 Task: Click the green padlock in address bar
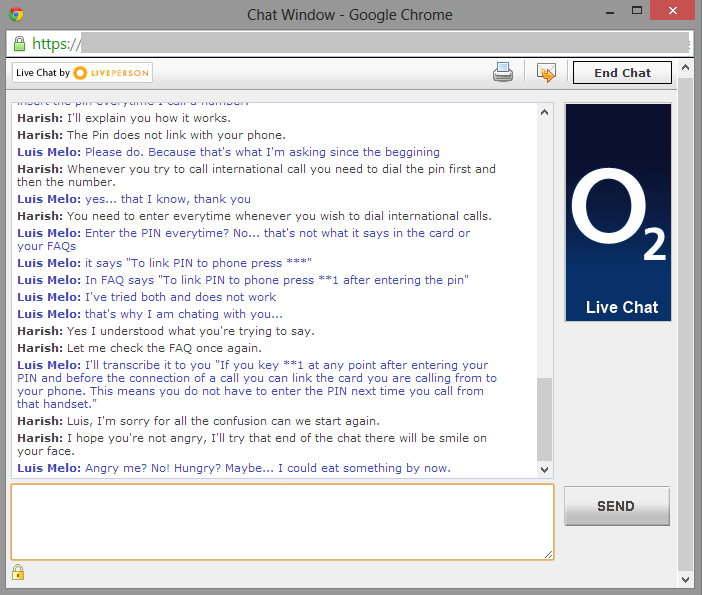(19, 43)
